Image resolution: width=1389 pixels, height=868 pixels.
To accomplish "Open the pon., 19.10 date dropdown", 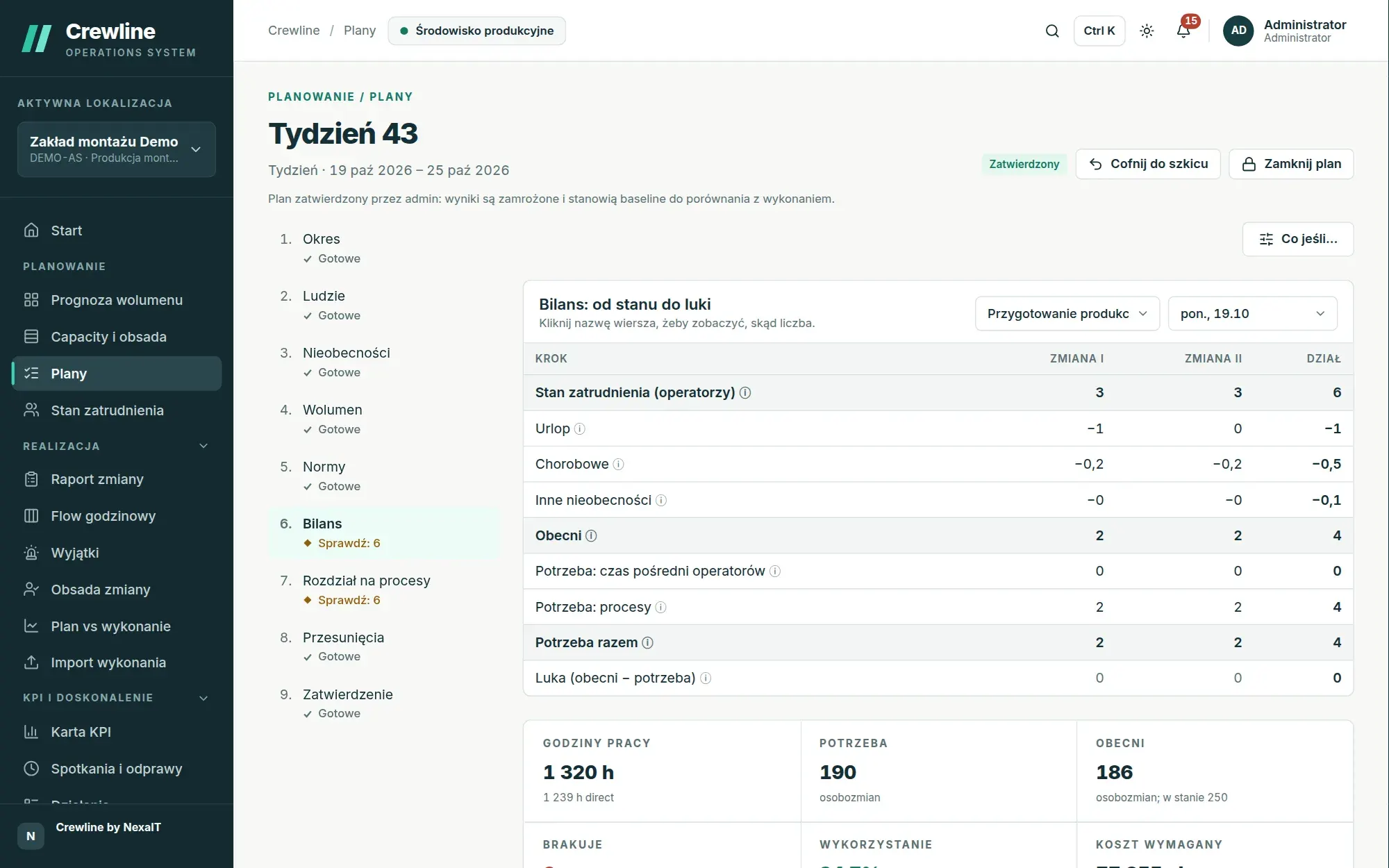I will point(1252,314).
